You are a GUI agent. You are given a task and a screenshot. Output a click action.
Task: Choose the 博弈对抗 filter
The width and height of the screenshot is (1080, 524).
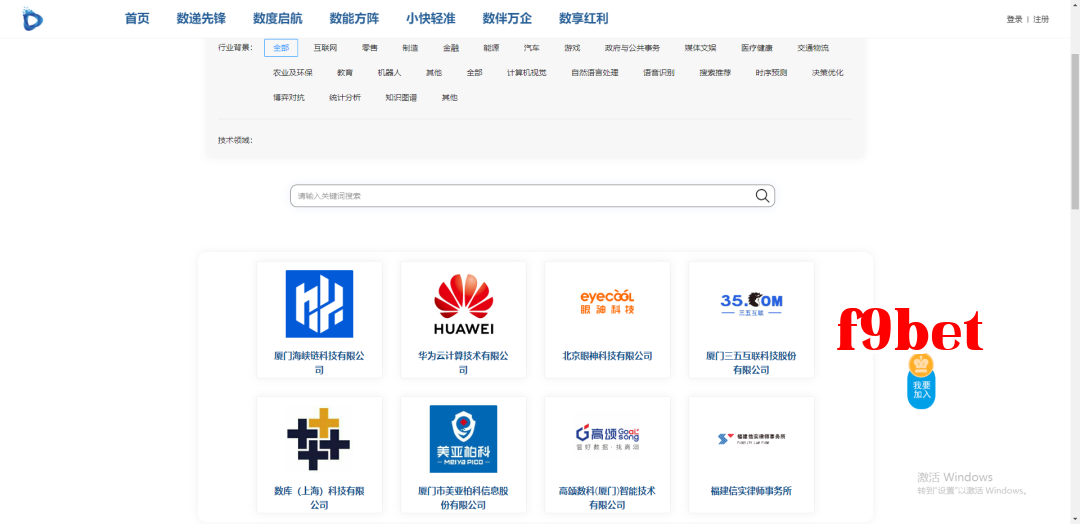click(289, 97)
